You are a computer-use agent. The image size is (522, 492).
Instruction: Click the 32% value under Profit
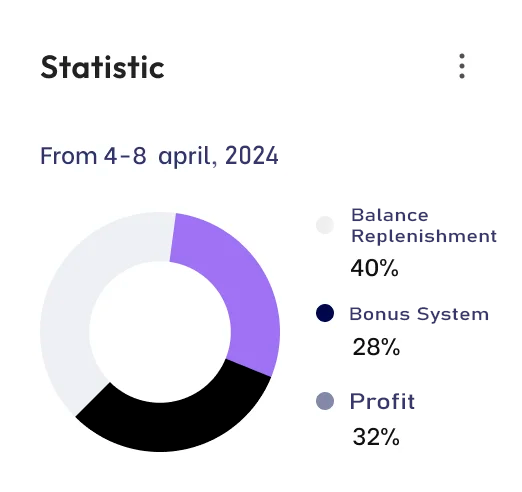376,437
